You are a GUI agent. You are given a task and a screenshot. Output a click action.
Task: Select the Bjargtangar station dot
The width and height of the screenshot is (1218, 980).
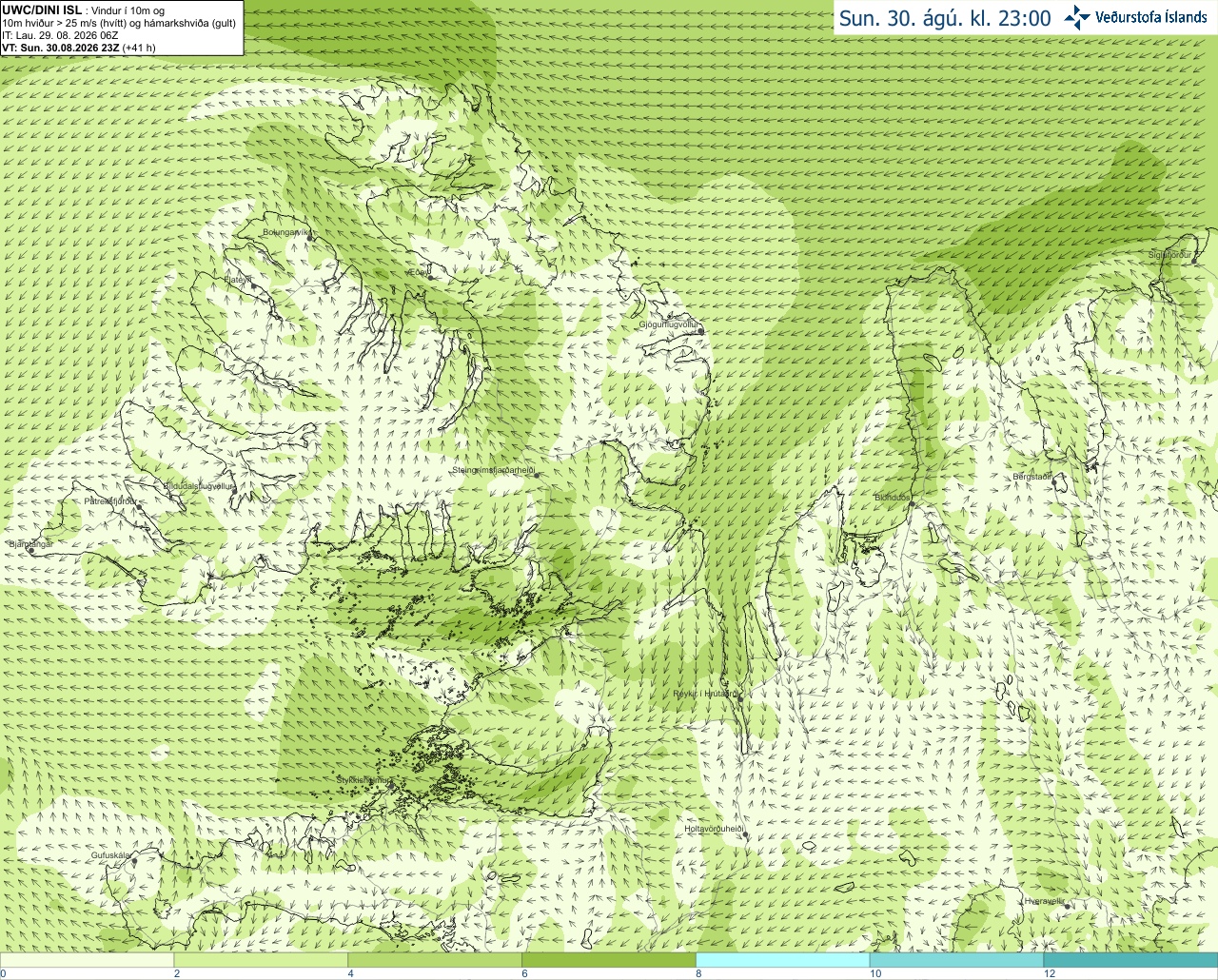30,551
